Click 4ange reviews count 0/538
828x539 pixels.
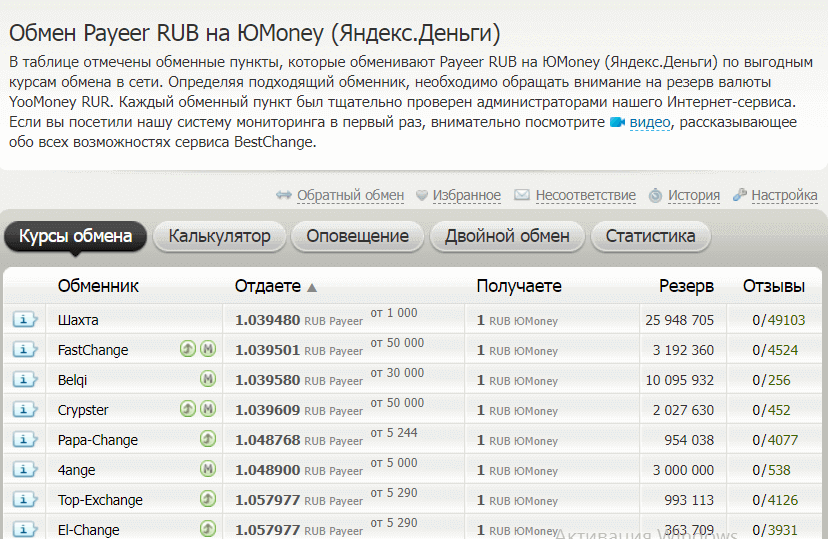point(771,470)
